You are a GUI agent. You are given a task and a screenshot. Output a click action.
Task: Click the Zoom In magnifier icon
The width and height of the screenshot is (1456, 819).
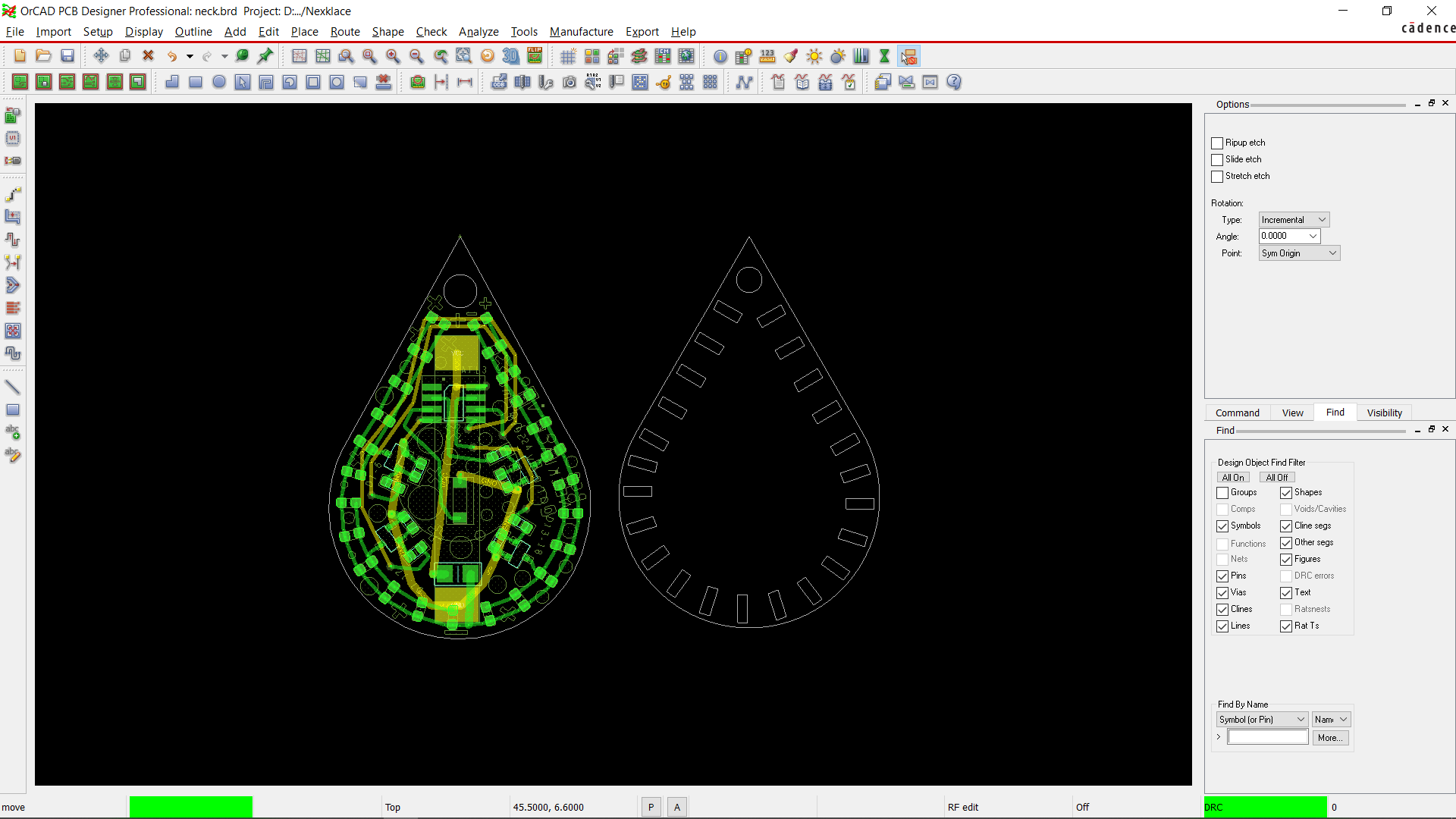click(x=393, y=56)
